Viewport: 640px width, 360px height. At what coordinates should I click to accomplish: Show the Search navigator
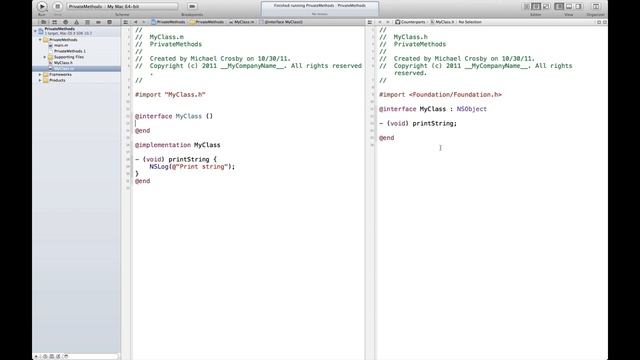(x=65, y=22)
